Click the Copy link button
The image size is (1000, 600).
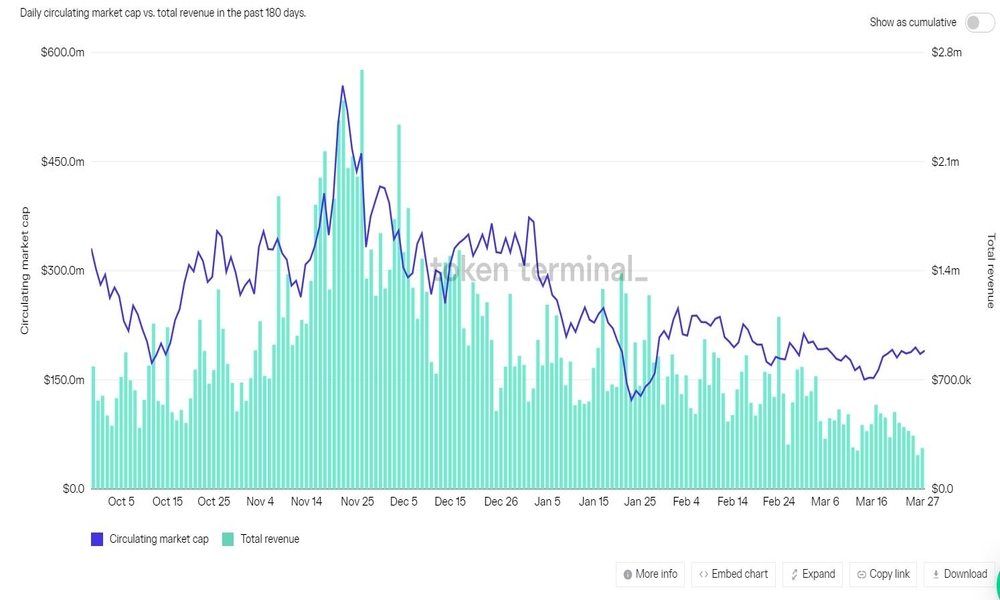[x=883, y=574]
